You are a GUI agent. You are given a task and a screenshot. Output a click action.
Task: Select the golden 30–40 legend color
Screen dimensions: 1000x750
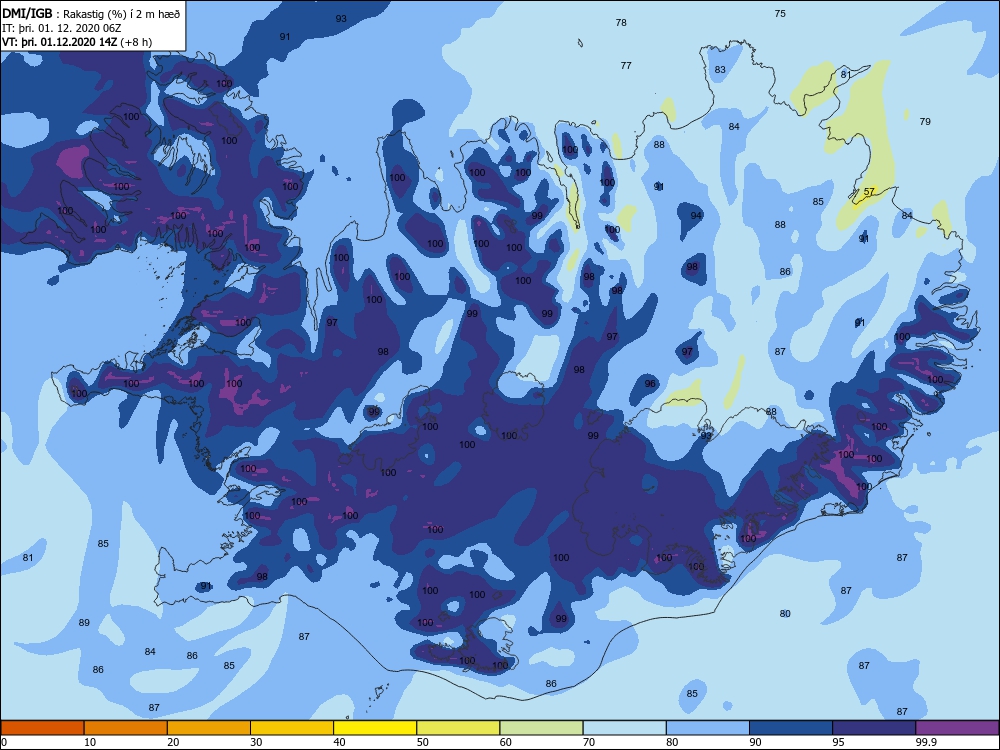(292, 728)
